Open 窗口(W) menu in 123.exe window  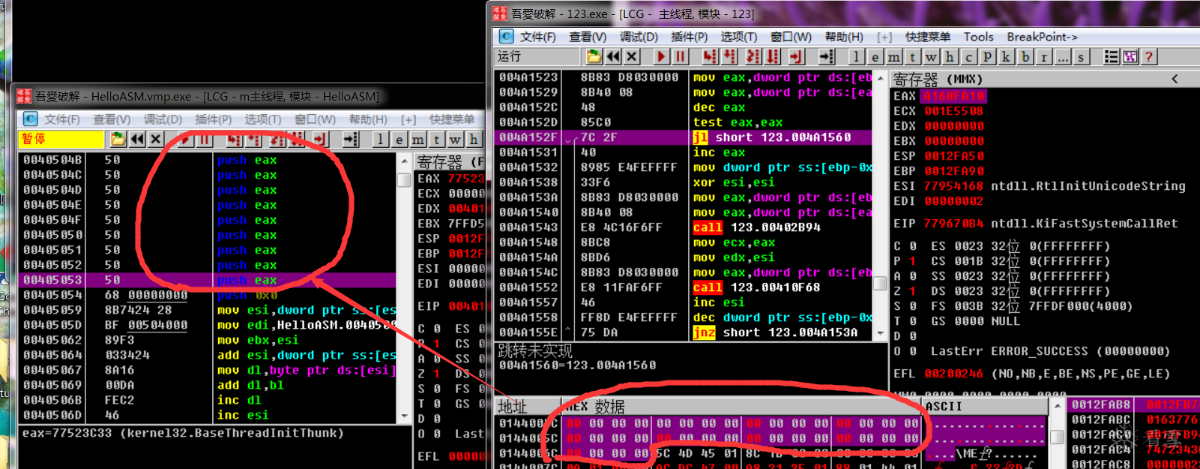click(x=790, y=37)
